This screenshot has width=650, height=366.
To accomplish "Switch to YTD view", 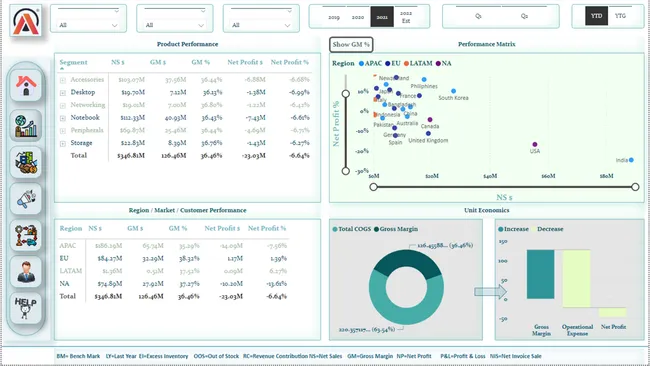I will (597, 16).
